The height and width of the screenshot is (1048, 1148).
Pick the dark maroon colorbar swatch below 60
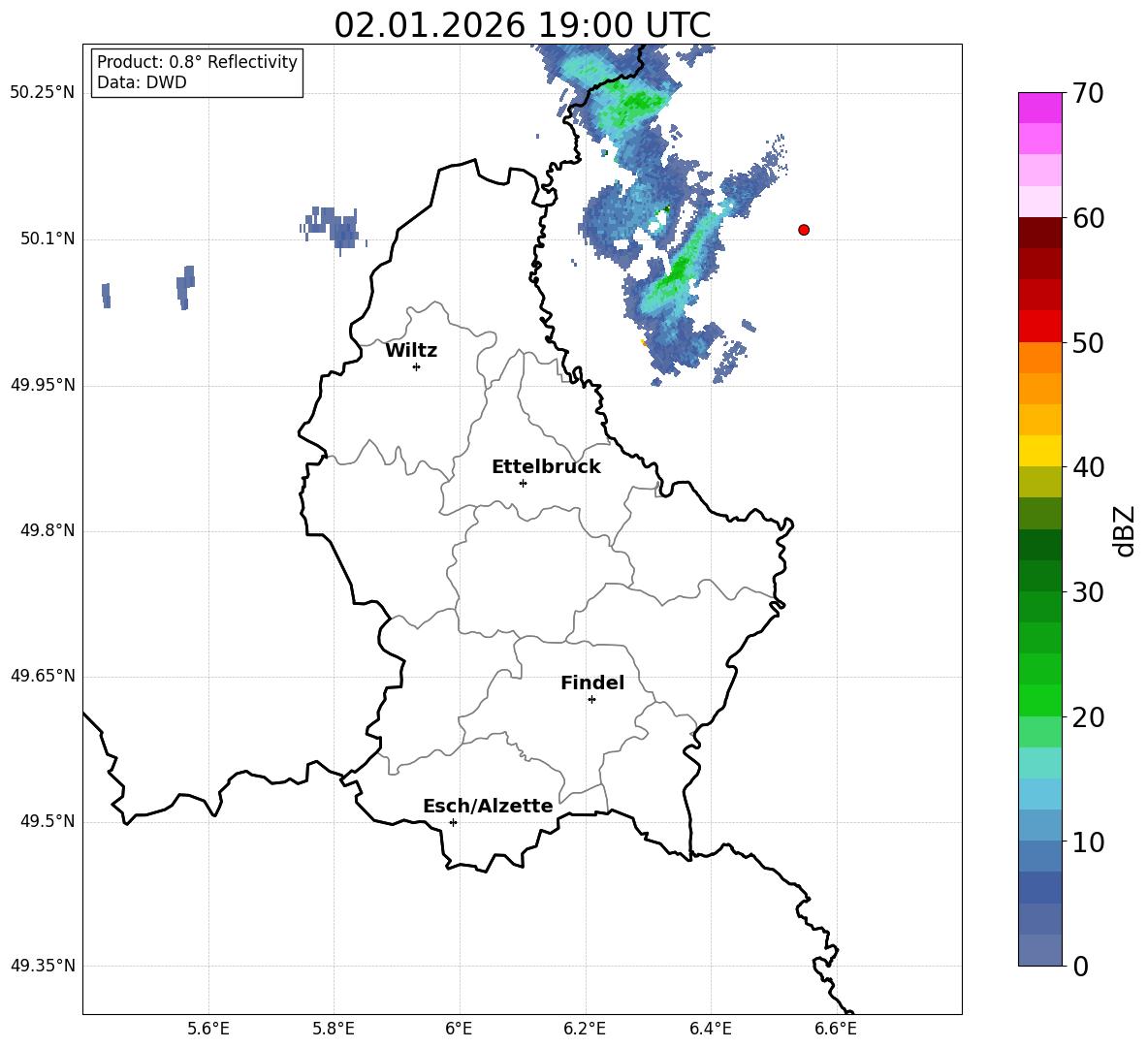pyautogui.click(x=1039, y=233)
